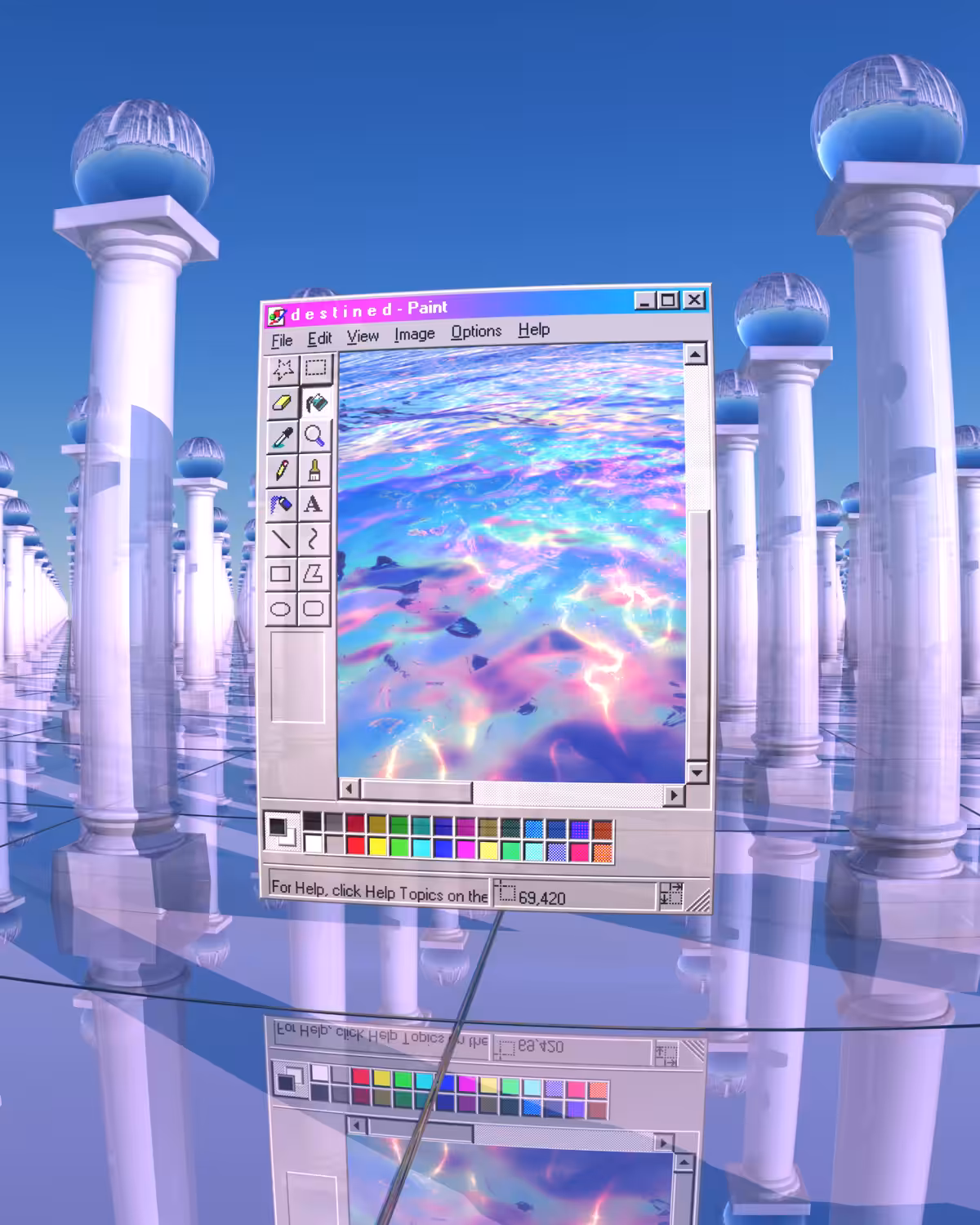Click the resize grip at window corner
The image size is (980, 1225).
pos(698,900)
